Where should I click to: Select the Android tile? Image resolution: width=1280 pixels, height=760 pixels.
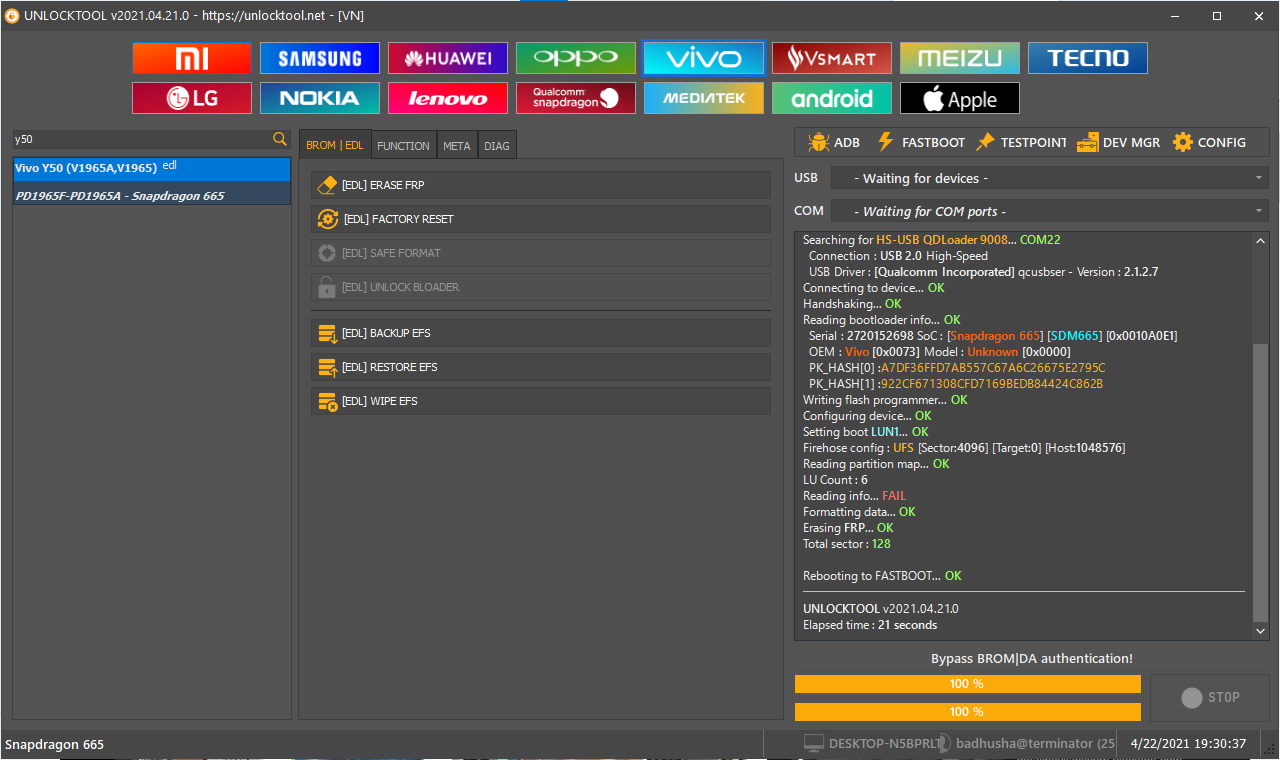(x=832, y=98)
